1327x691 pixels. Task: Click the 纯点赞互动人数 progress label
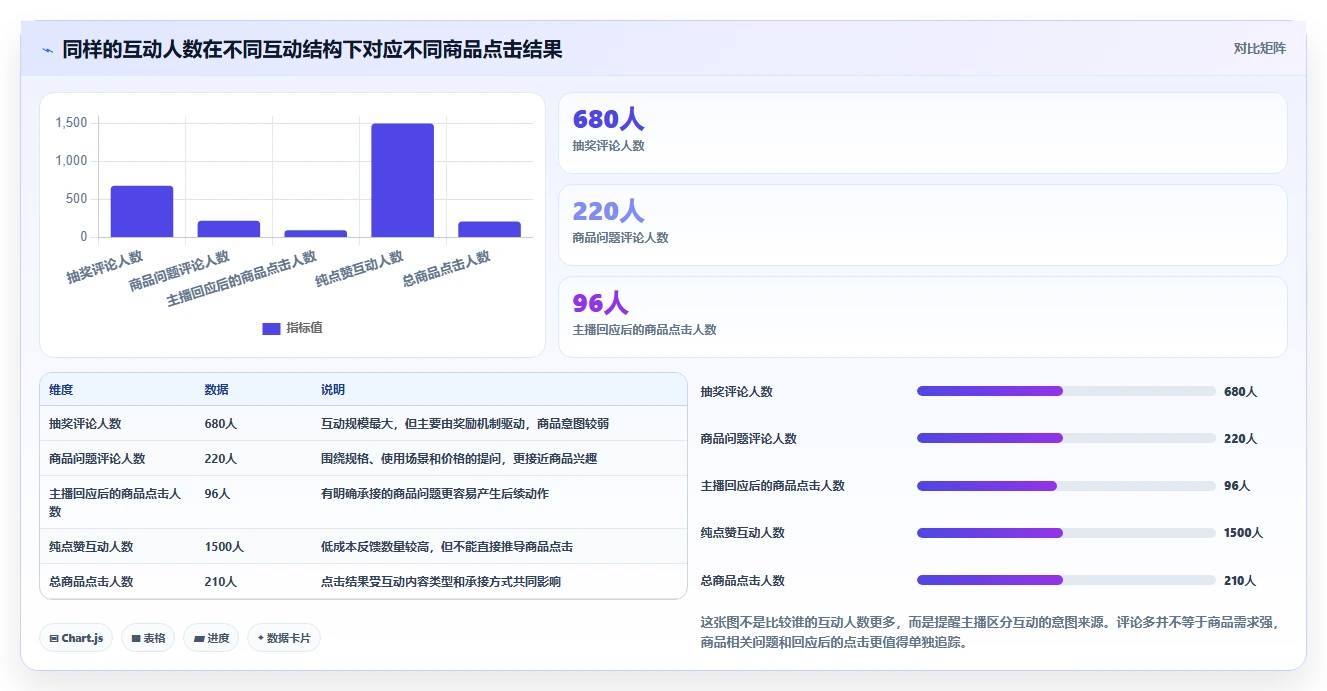(743, 533)
